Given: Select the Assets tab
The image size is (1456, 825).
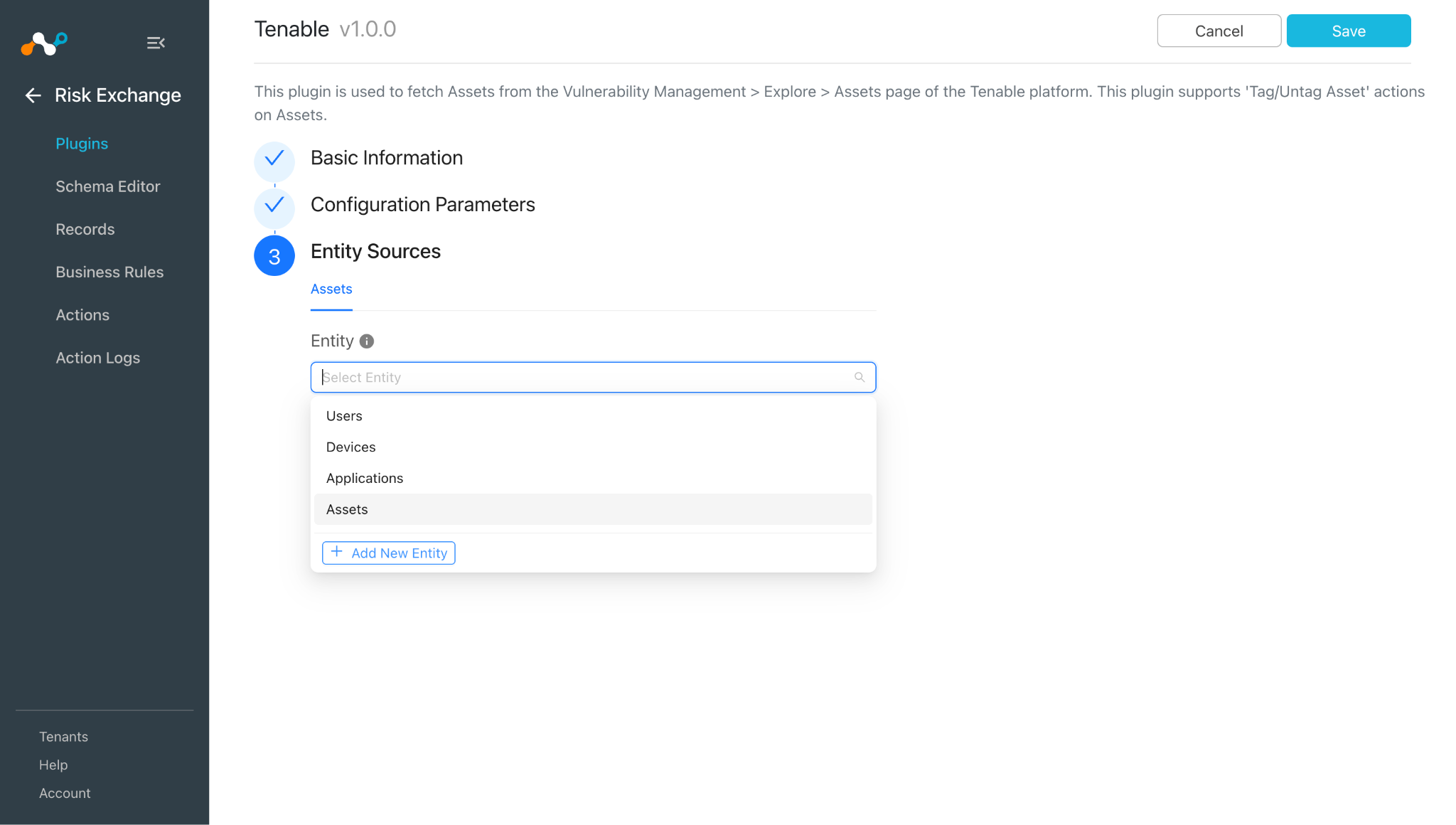Looking at the screenshot, I should [331, 289].
